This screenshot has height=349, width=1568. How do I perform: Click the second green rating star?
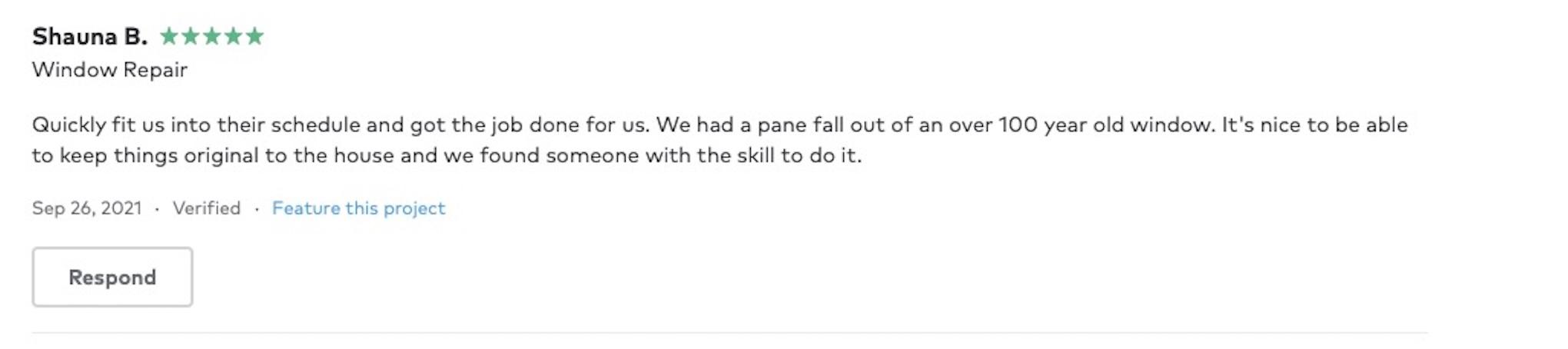point(191,36)
